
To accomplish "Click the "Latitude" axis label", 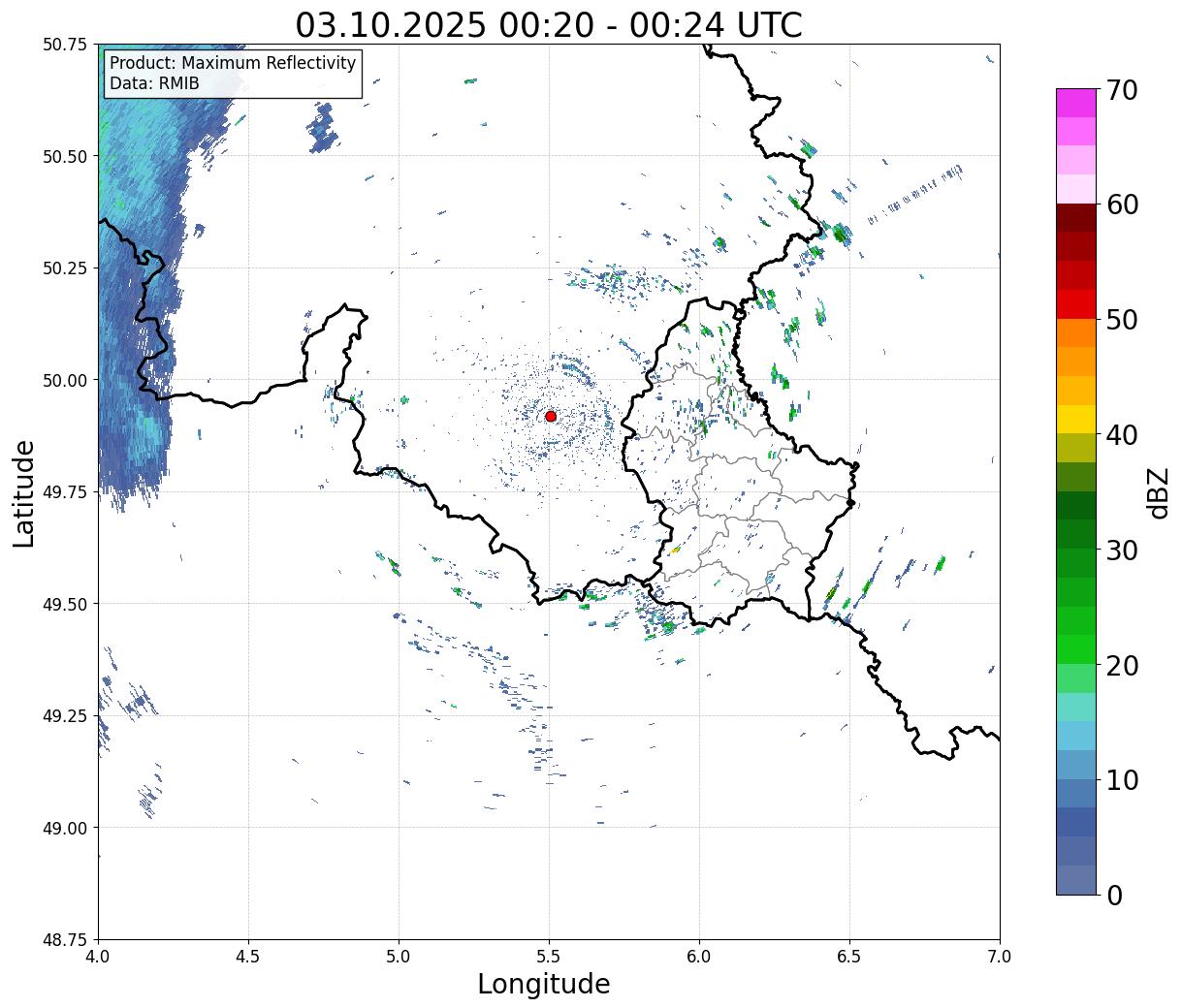I will pyautogui.click(x=24, y=492).
